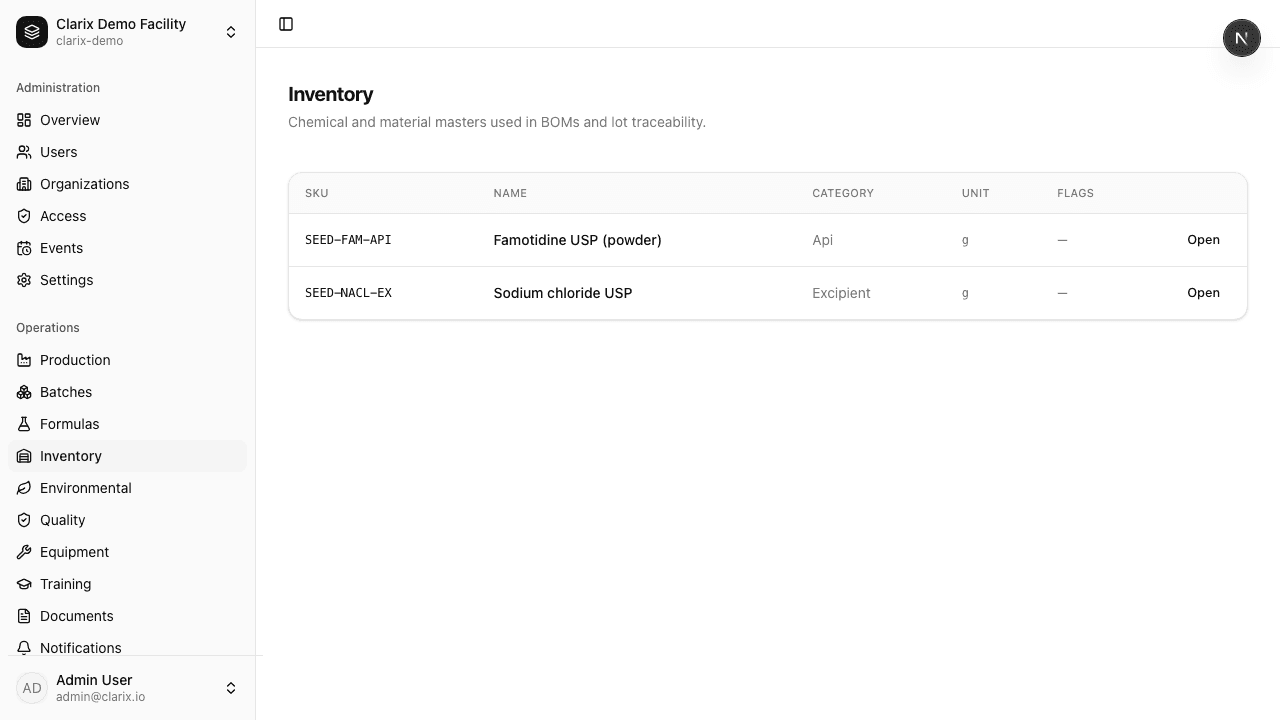Click the Overview dashboard icon
This screenshot has width=1280, height=720.
point(24,120)
